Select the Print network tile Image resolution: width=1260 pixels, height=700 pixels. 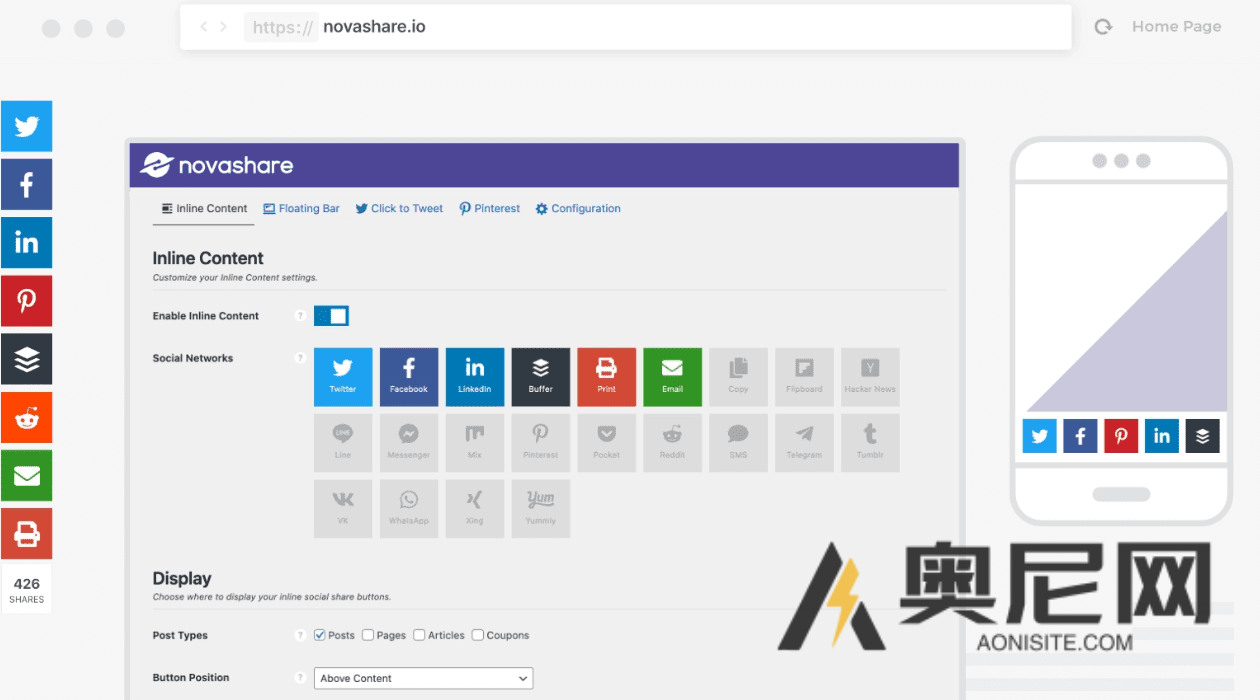607,377
